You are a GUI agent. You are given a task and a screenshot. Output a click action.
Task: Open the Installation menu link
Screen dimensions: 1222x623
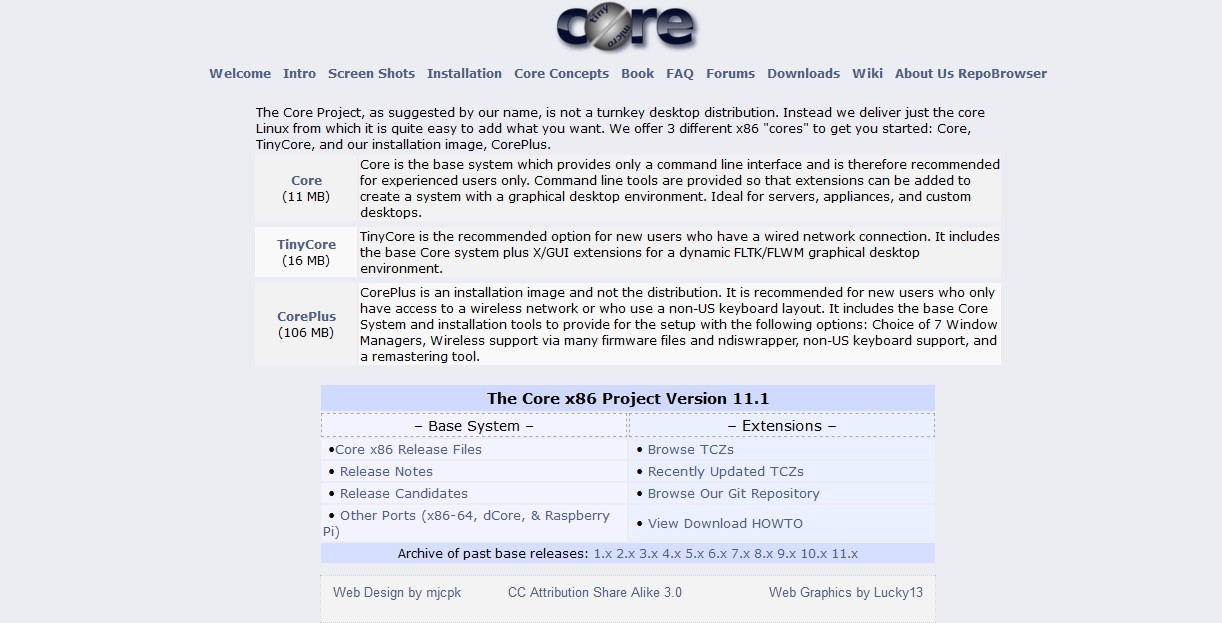click(x=464, y=73)
